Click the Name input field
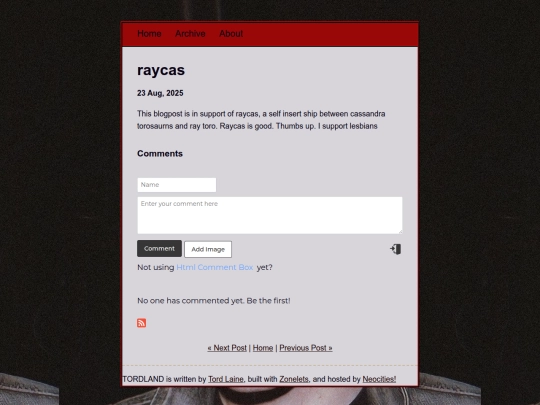 click(177, 185)
